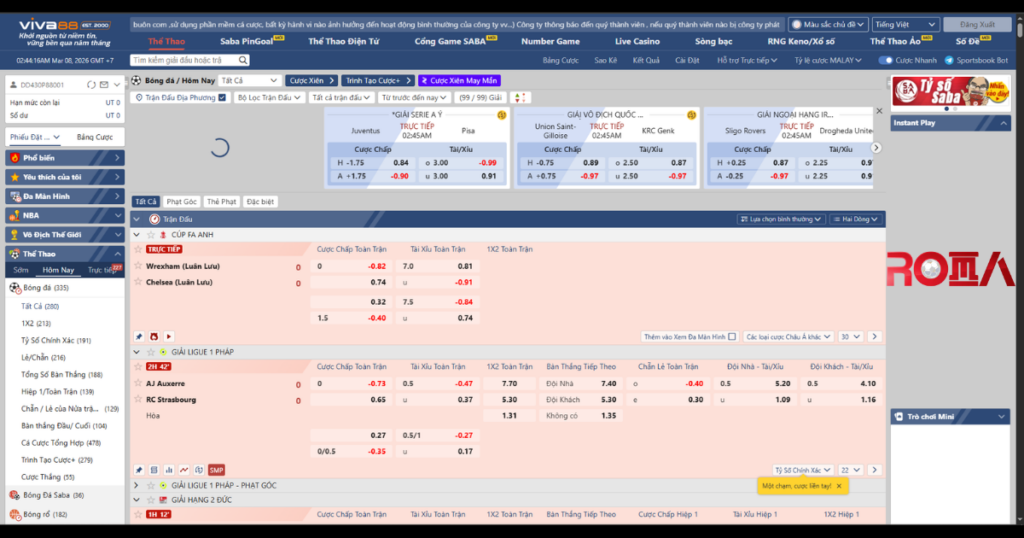Open Sportsbook Bot Telegram icon
Viewport: 1024px width, 538px height.
pos(949,60)
